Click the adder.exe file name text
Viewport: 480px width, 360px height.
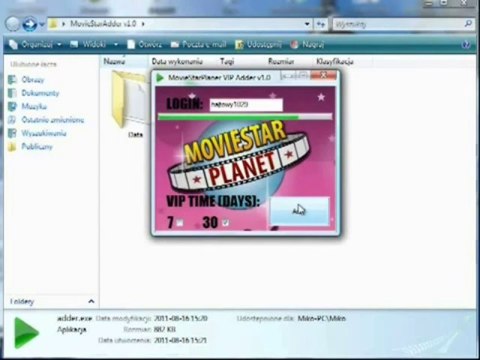click(74, 318)
